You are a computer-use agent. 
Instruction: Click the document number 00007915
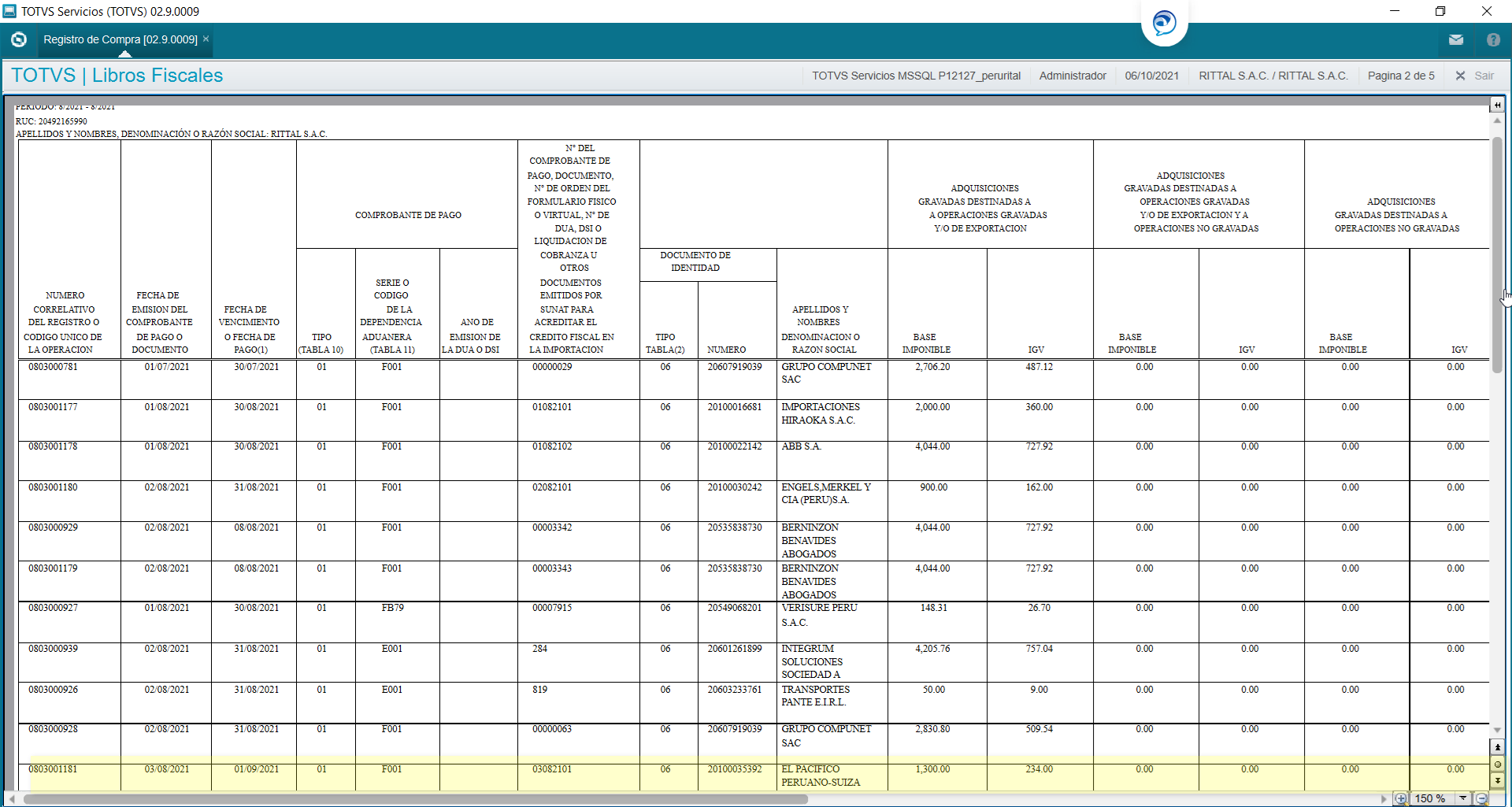(552, 608)
